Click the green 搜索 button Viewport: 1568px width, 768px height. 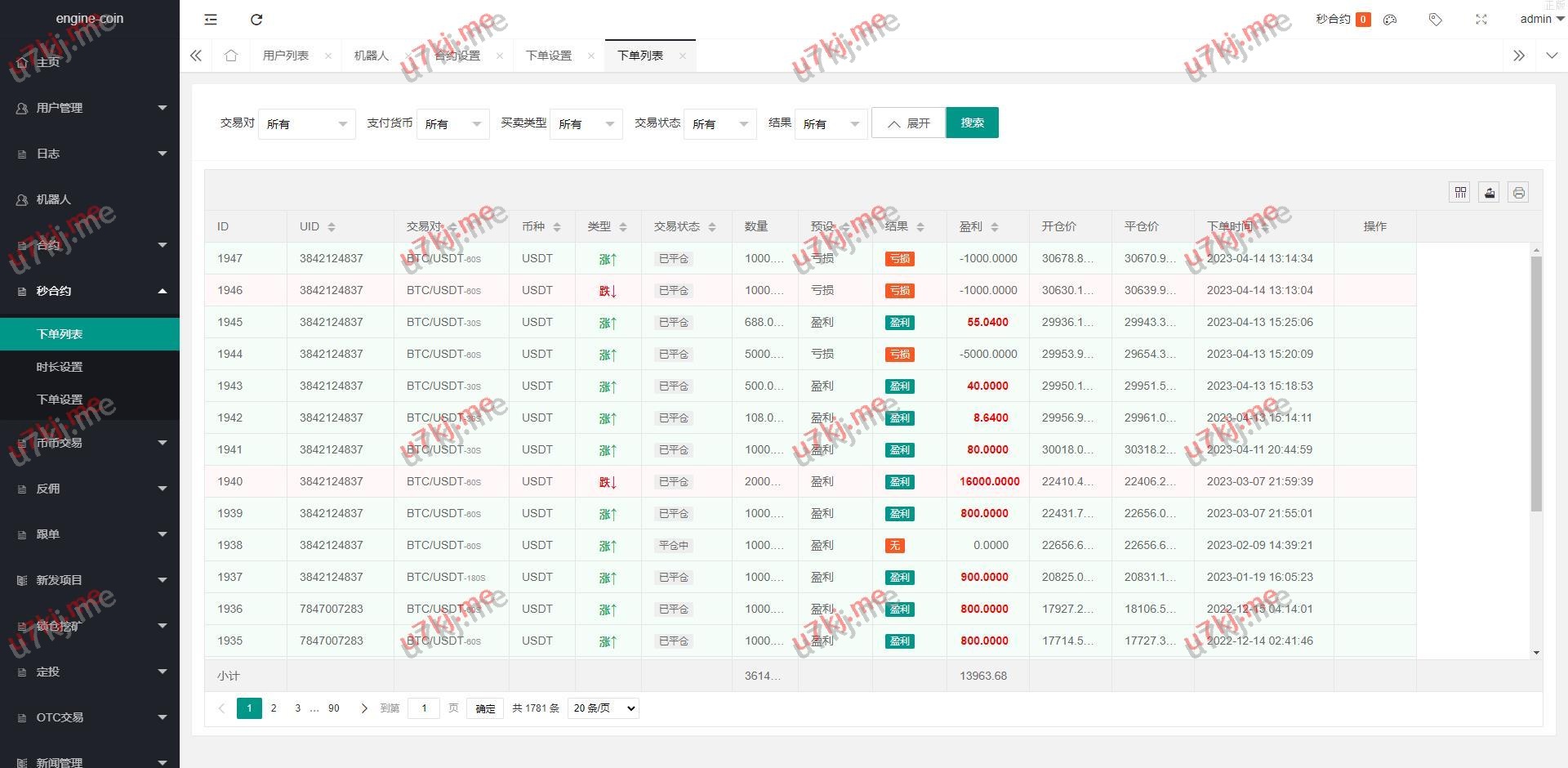click(972, 123)
